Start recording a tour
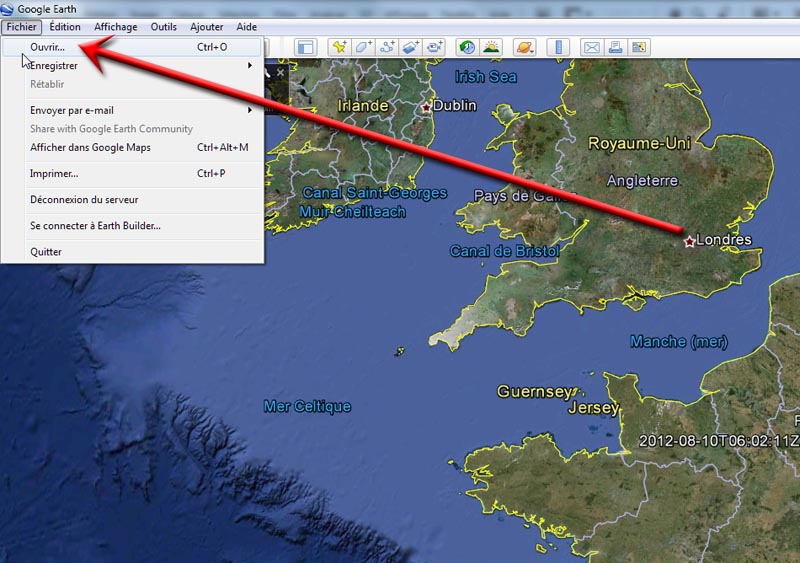The image size is (800, 563). [x=435, y=47]
